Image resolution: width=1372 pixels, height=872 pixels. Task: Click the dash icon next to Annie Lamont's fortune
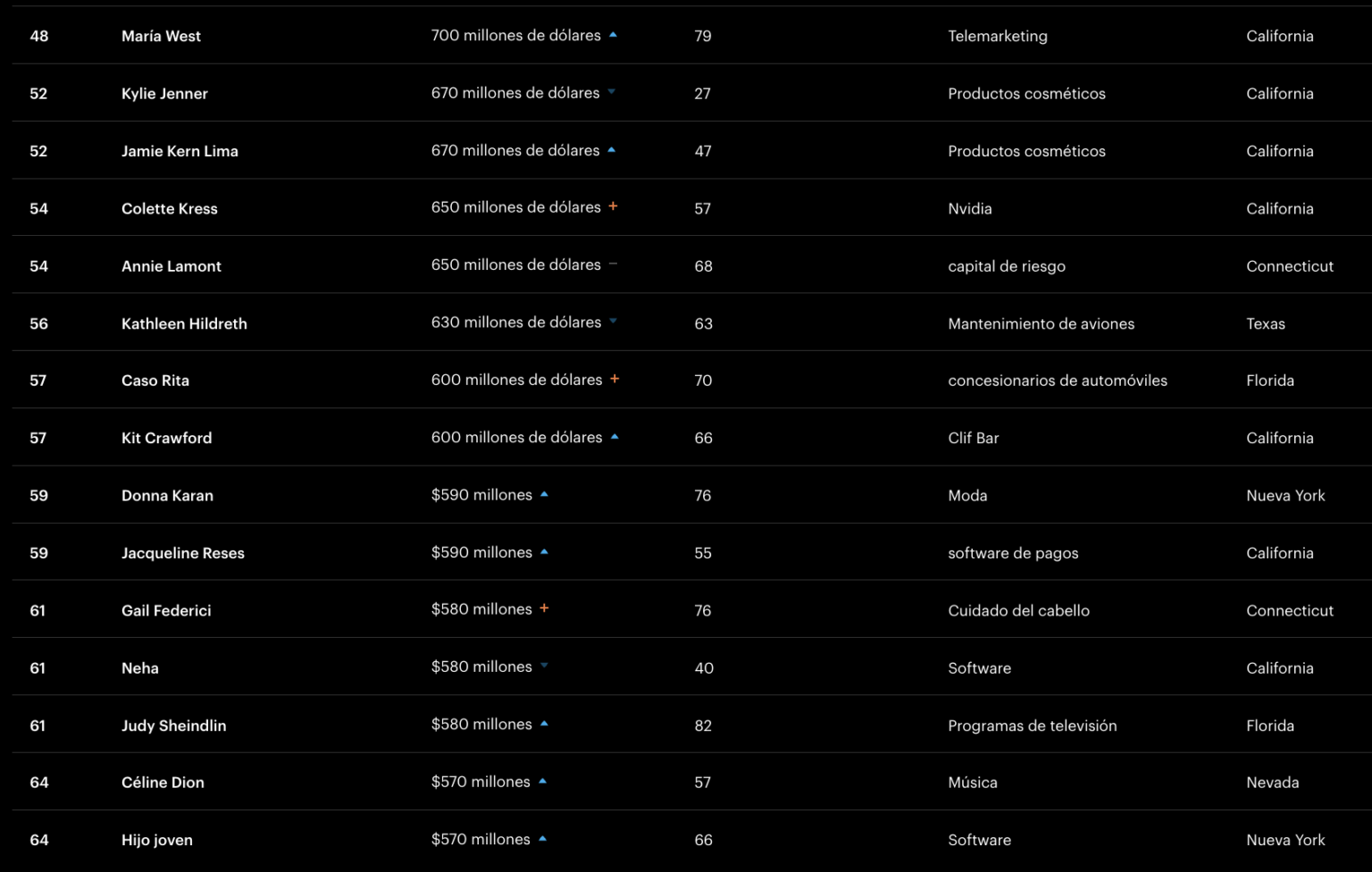click(613, 264)
